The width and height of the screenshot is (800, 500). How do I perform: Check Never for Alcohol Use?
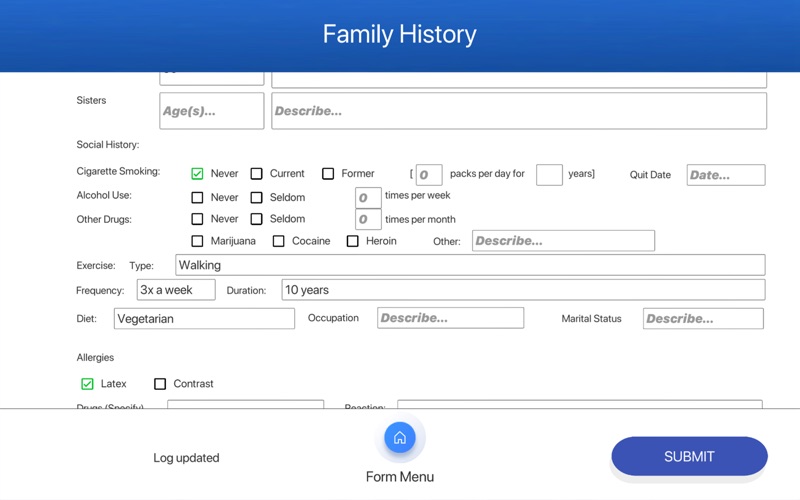click(x=197, y=197)
